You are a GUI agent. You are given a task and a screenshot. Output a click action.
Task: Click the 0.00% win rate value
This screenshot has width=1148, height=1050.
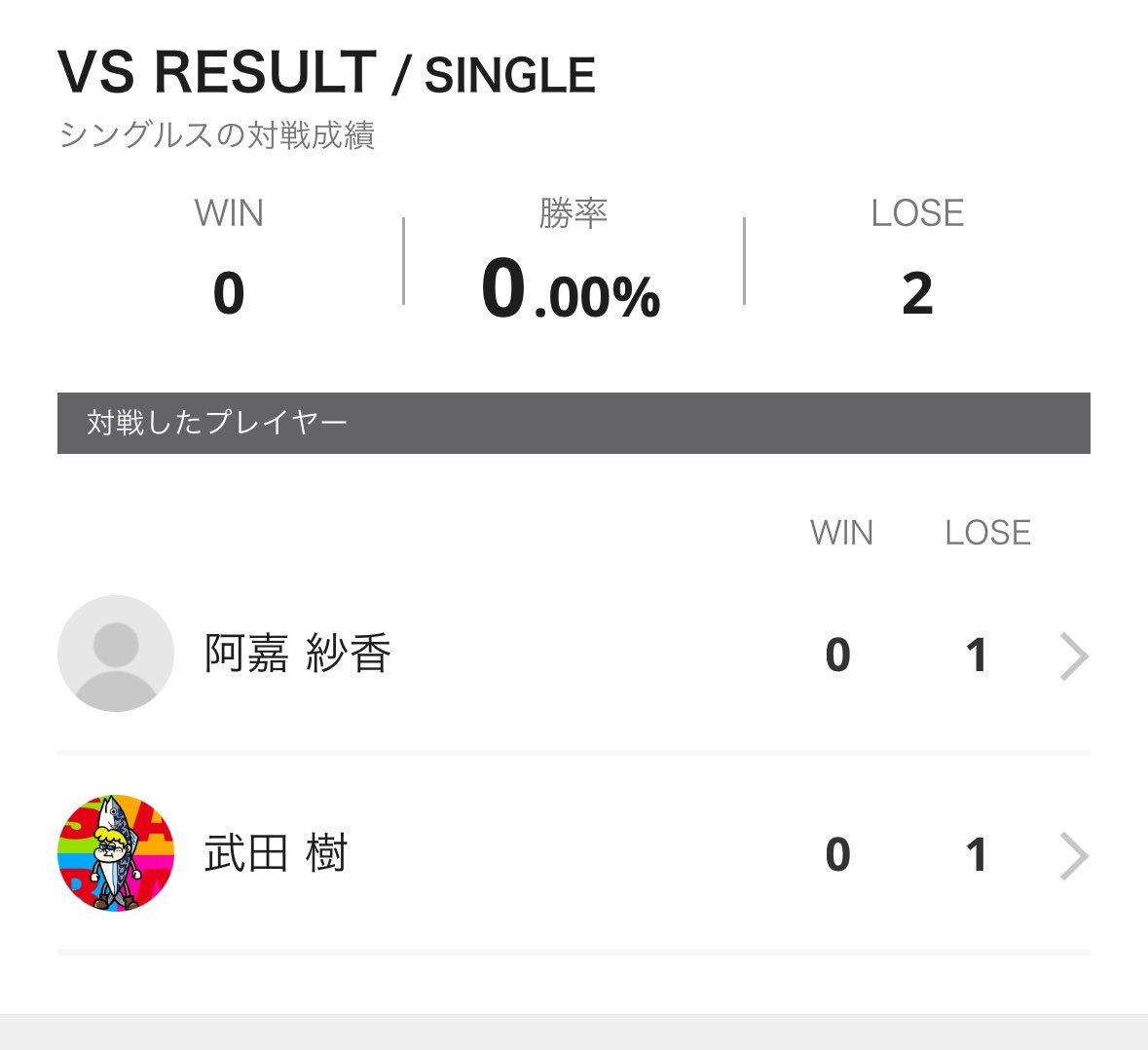(571, 290)
